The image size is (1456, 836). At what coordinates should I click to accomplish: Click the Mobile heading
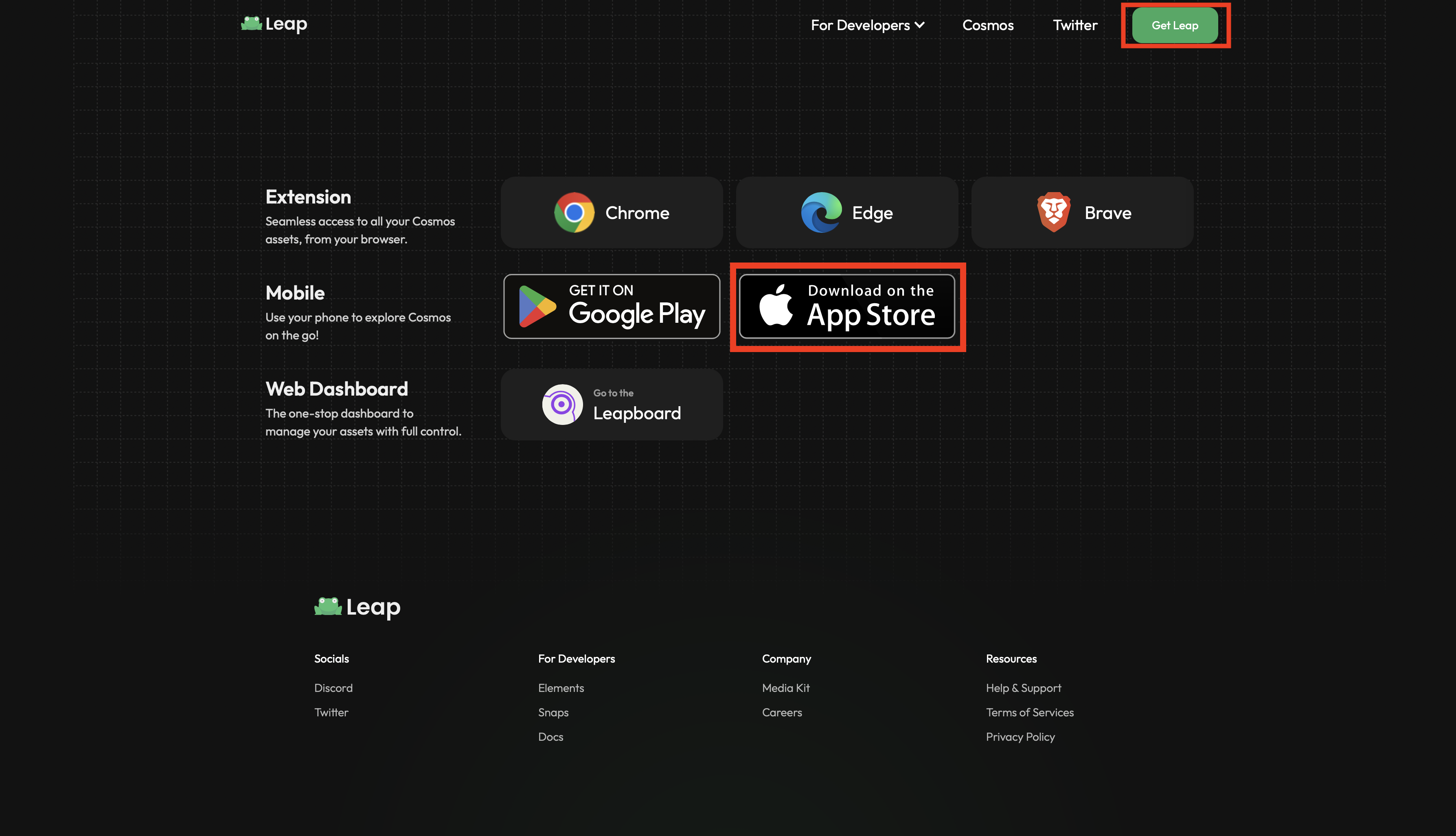point(295,293)
